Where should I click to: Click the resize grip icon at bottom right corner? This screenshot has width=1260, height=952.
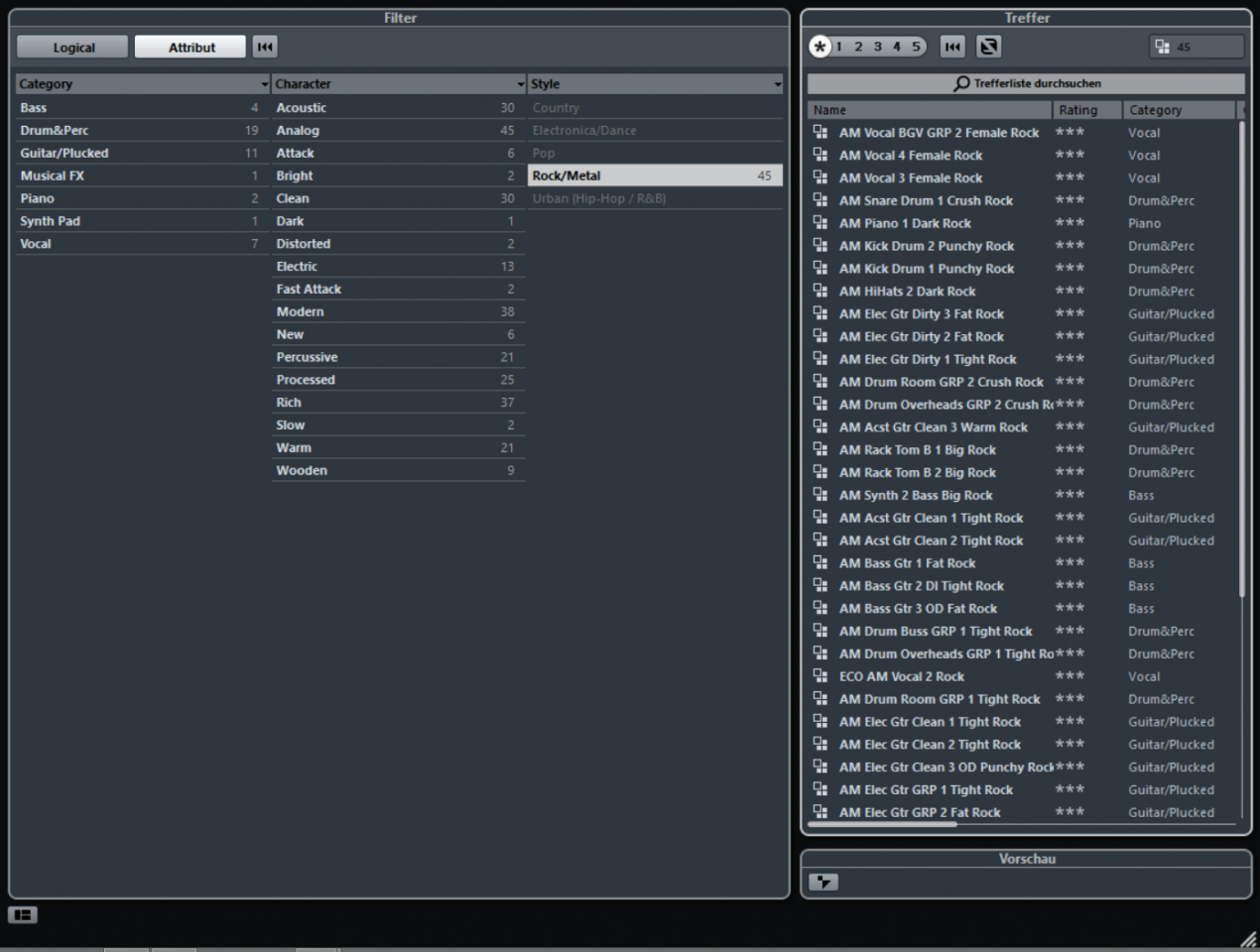(x=1248, y=938)
